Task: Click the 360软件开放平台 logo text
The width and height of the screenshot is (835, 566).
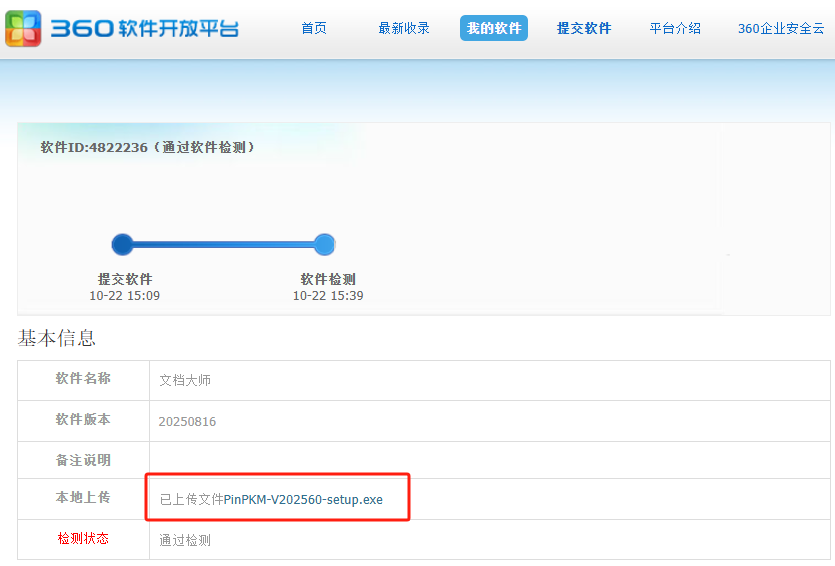Action: tap(145, 28)
